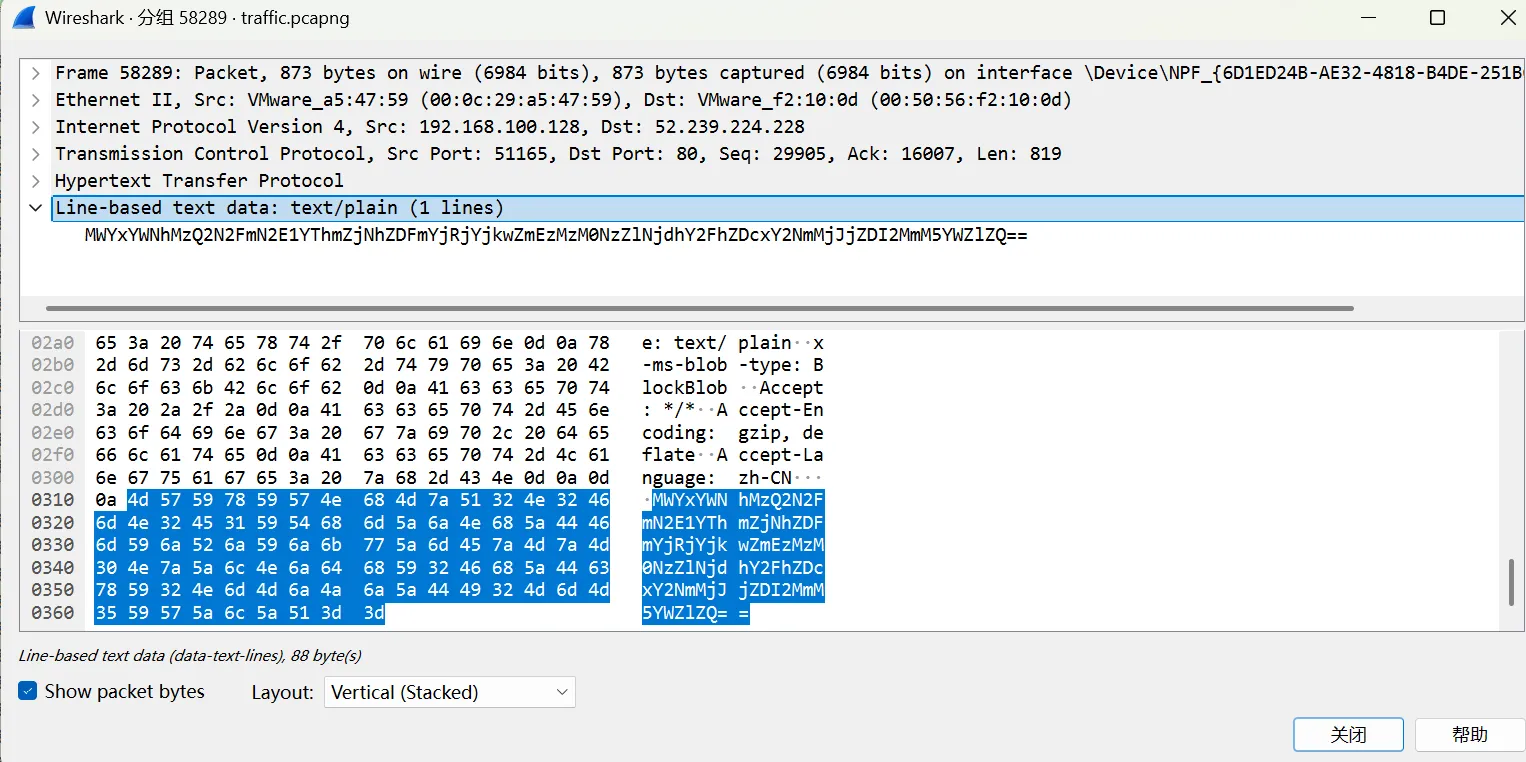Select the Line-based text data row label
This screenshot has height=762, width=1526.
click(x=279, y=208)
